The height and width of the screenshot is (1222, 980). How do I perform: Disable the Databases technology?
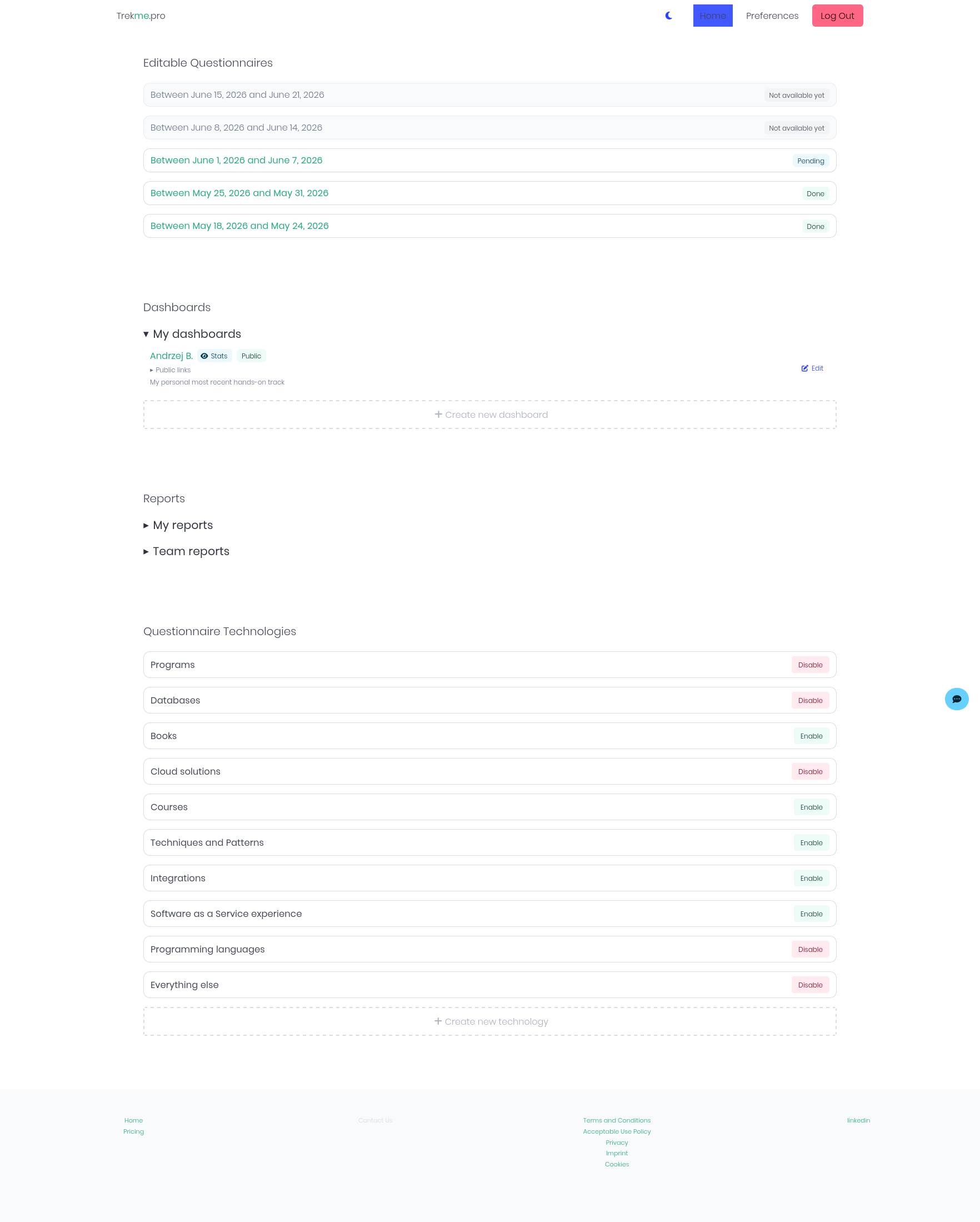click(810, 701)
